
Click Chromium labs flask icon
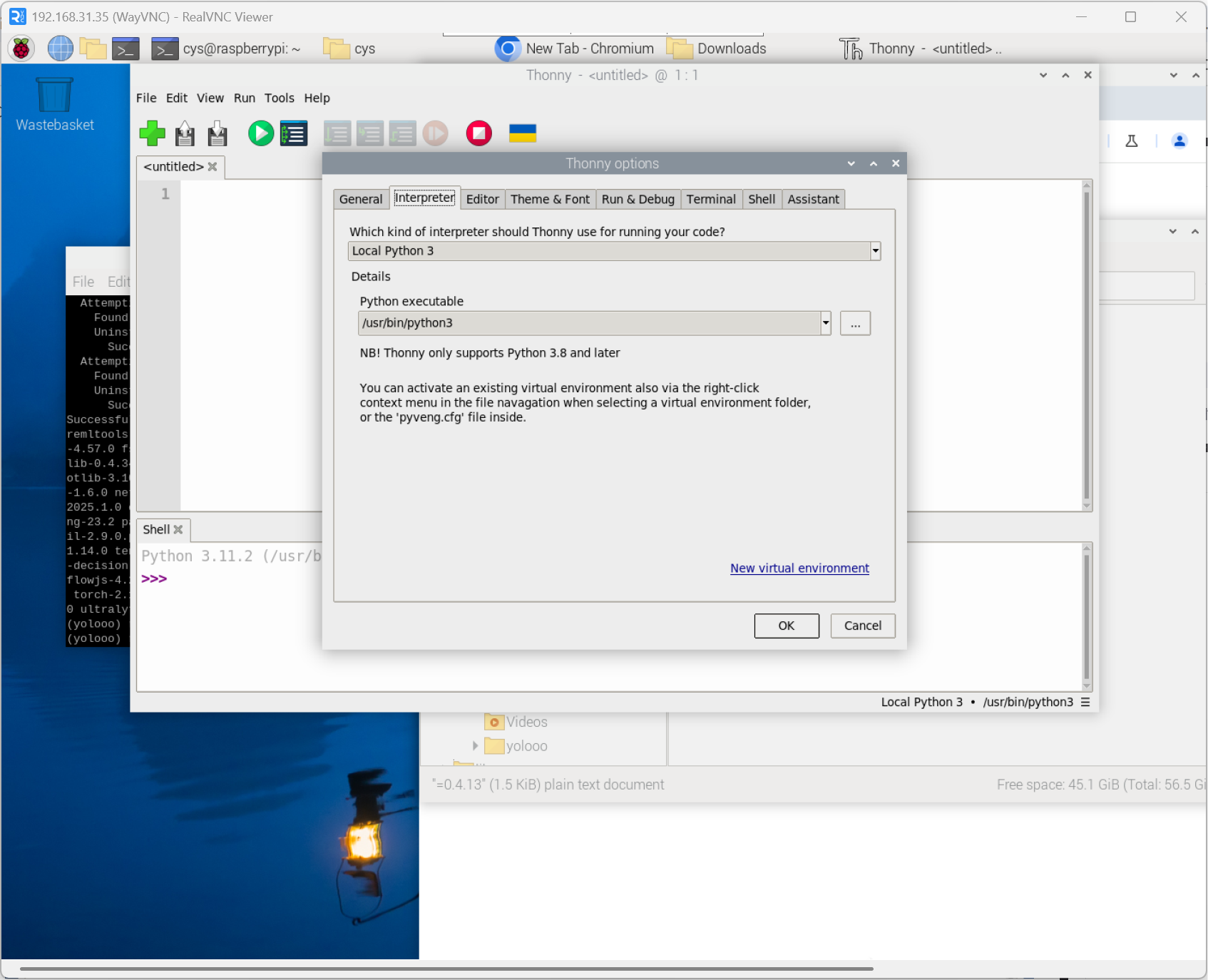tap(1132, 141)
